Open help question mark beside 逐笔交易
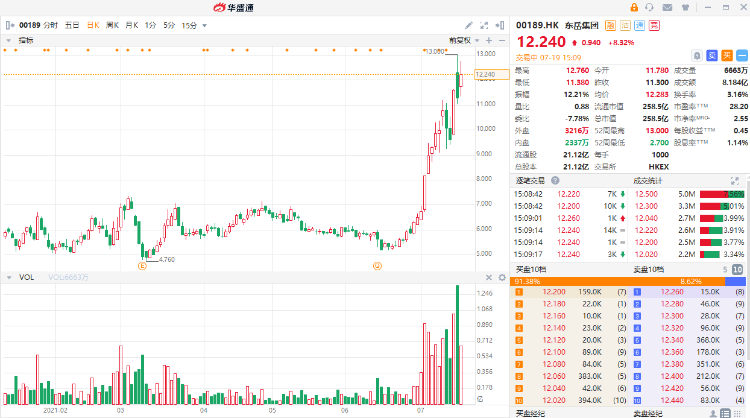 (x=555, y=181)
